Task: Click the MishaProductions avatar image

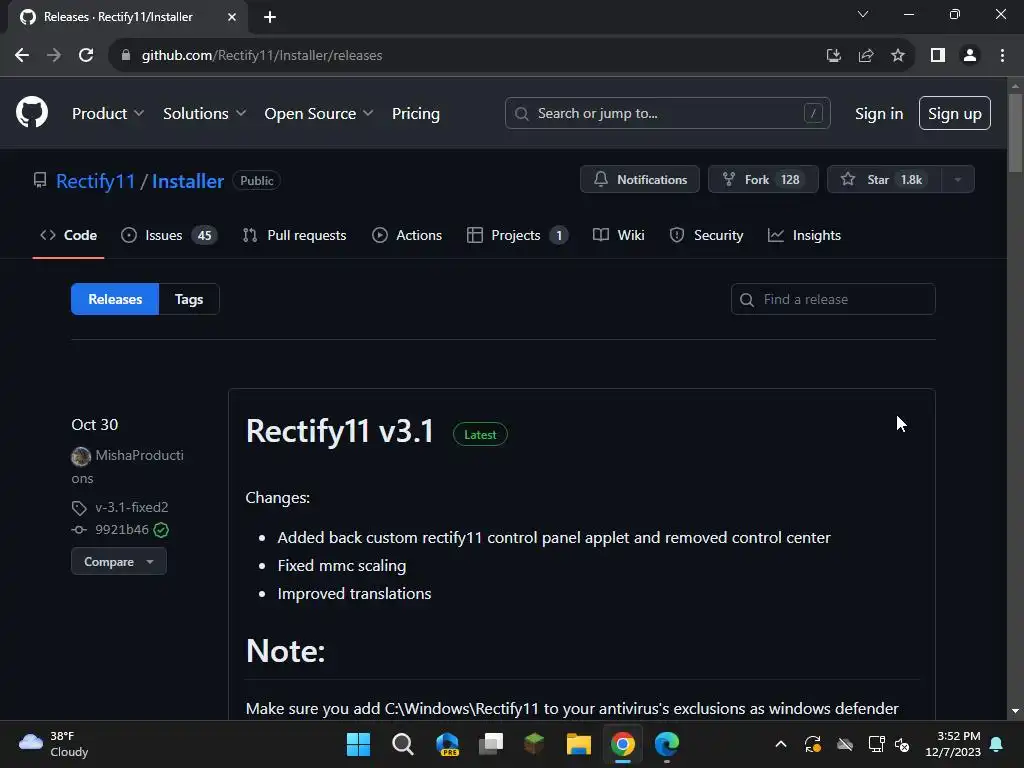Action: [x=81, y=456]
